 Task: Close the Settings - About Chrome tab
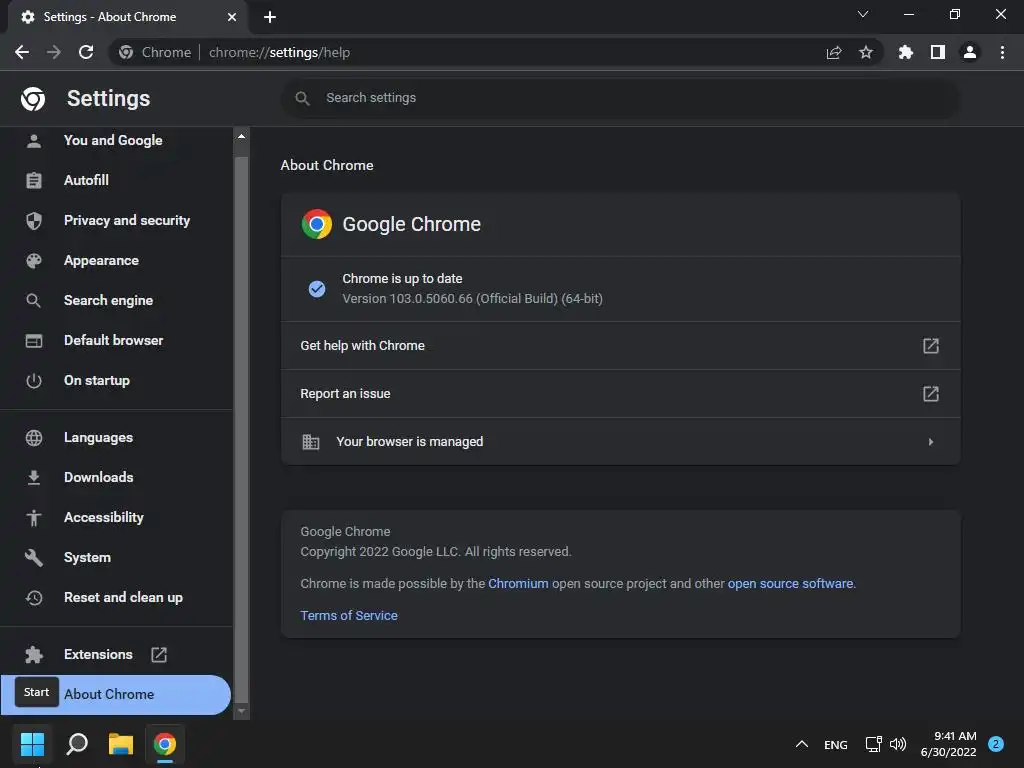pos(232,17)
